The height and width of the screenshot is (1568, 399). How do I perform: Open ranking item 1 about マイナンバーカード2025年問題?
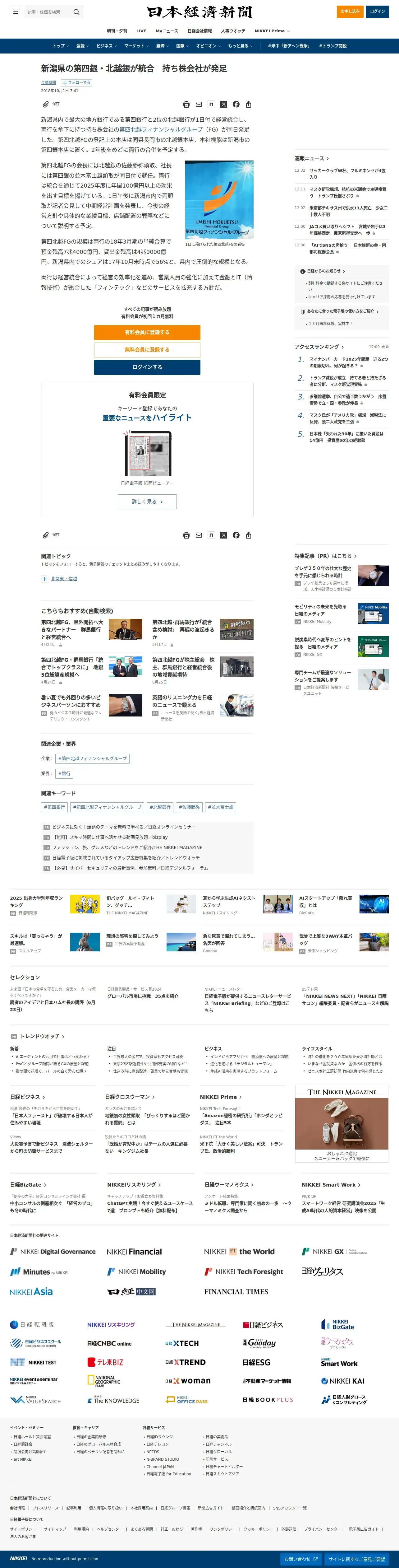pyautogui.click(x=349, y=362)
